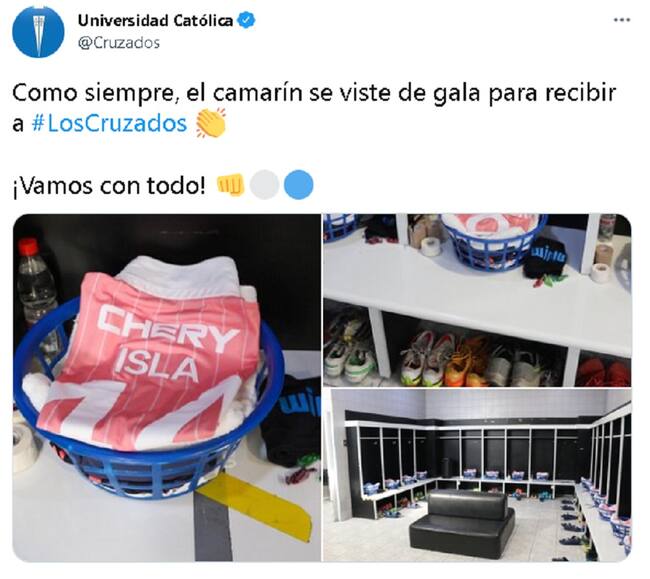Click the blue verified badge

(246, 20)
